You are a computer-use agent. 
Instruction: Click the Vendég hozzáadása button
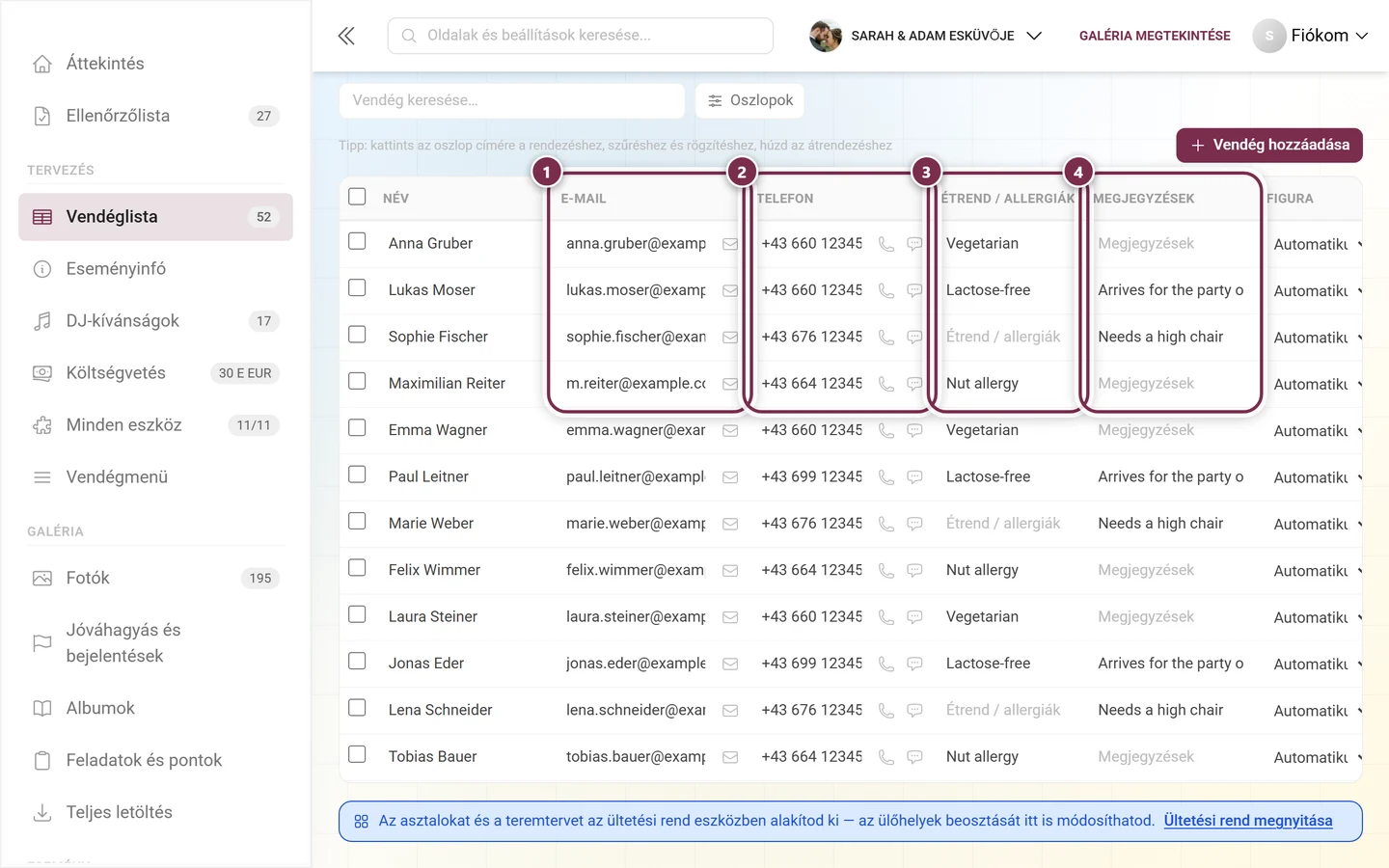click(1269, 146)
